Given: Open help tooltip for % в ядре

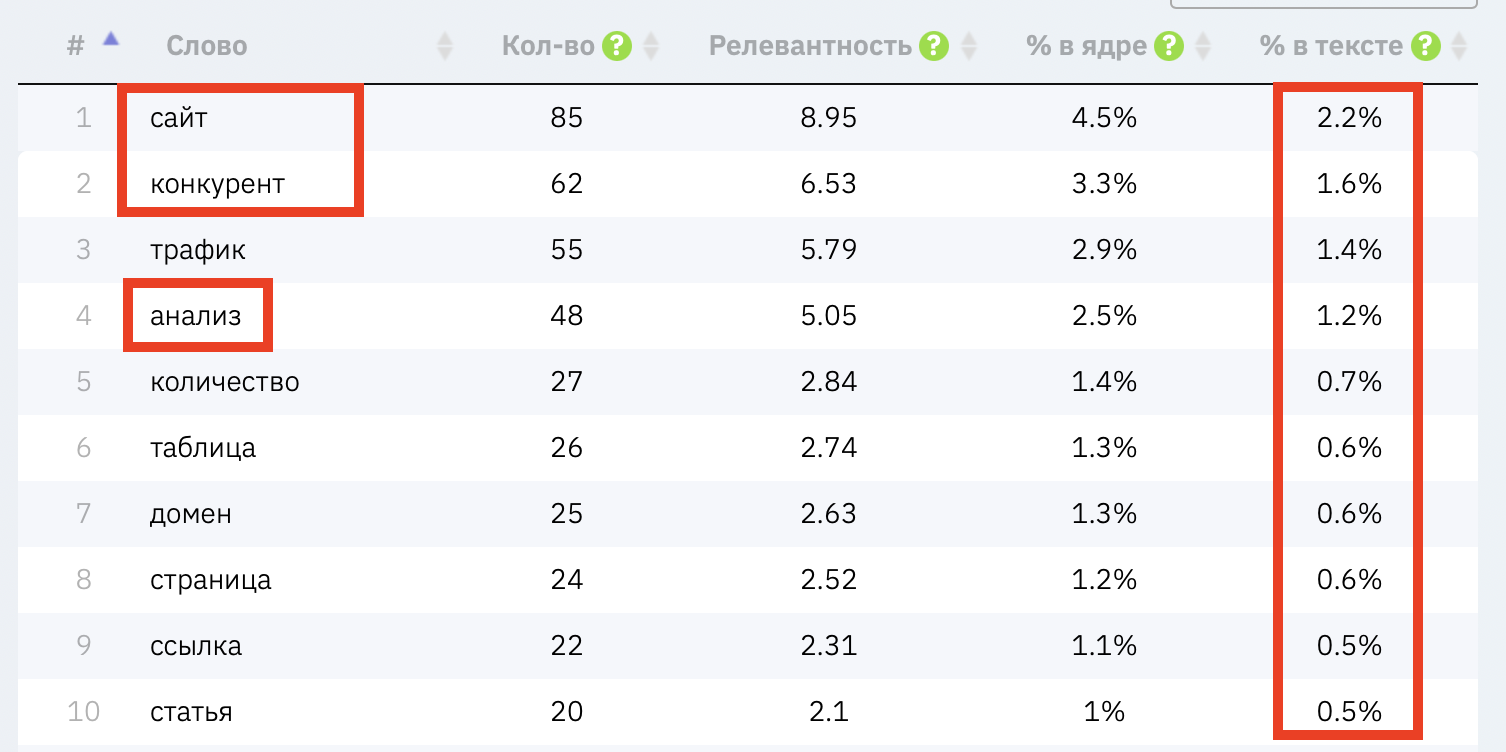Looking at the screenshot, I should pos(1169,46).
